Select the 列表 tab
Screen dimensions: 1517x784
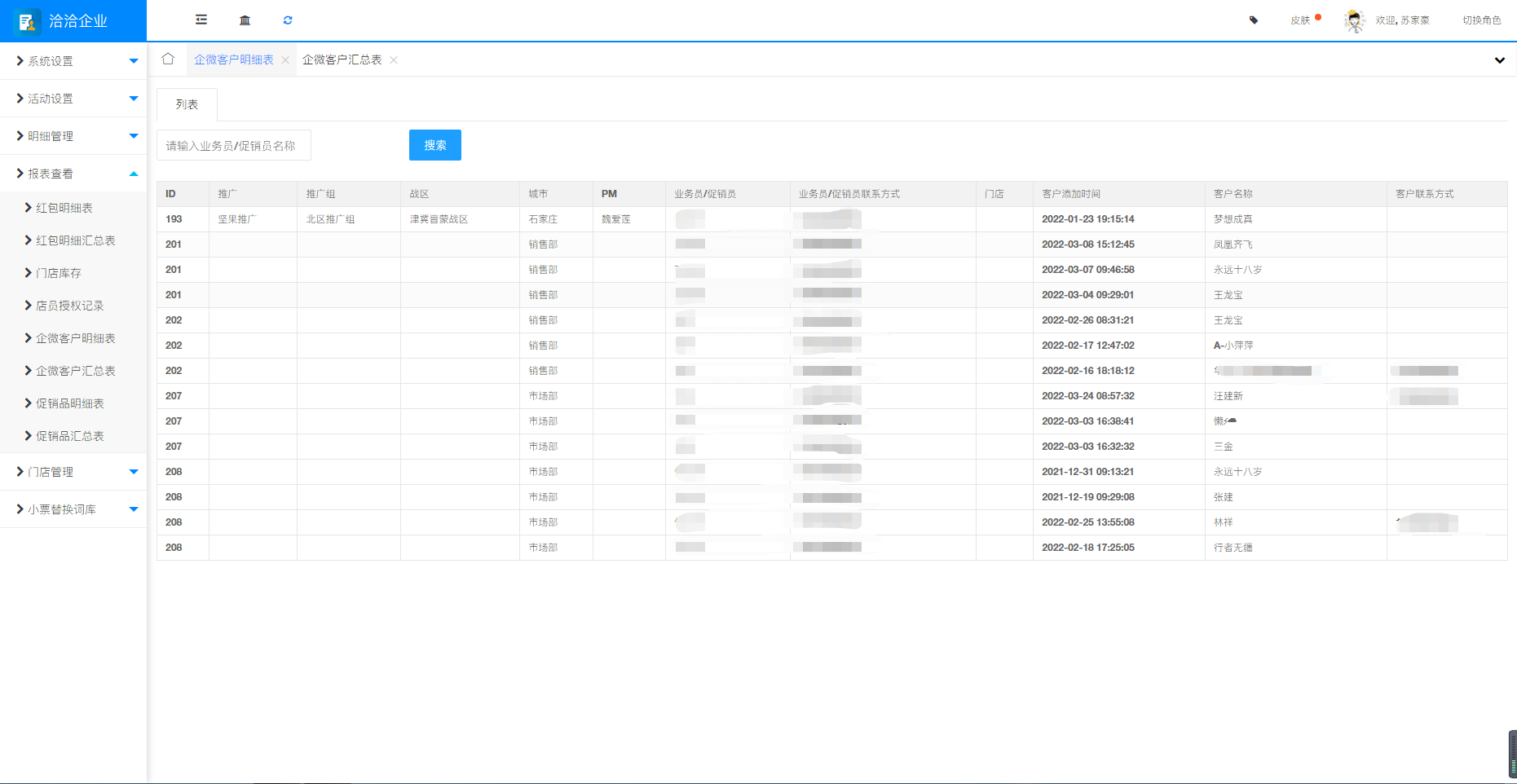pyautogui.click(x=187, y=104)
